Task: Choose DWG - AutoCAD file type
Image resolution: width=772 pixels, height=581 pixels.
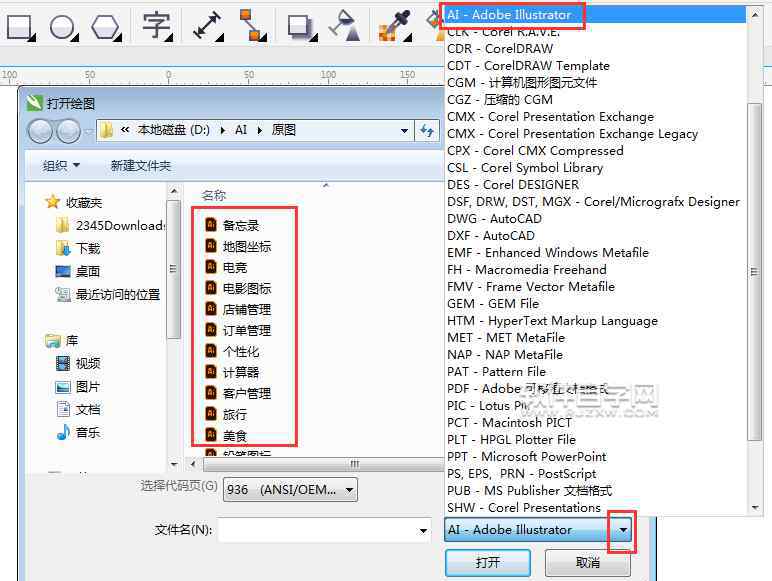Action: click(596, 219)
